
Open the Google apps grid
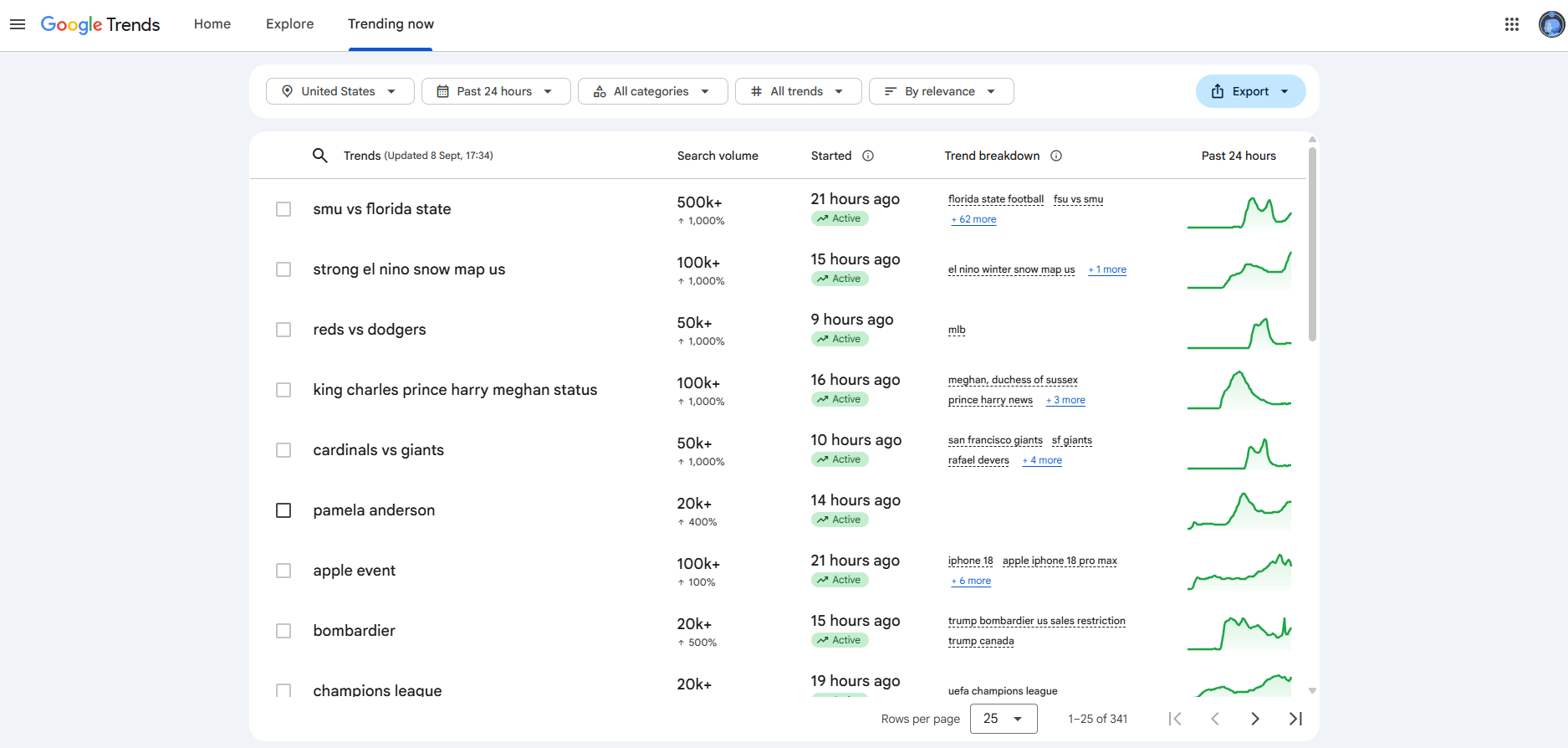(1511, 24)
